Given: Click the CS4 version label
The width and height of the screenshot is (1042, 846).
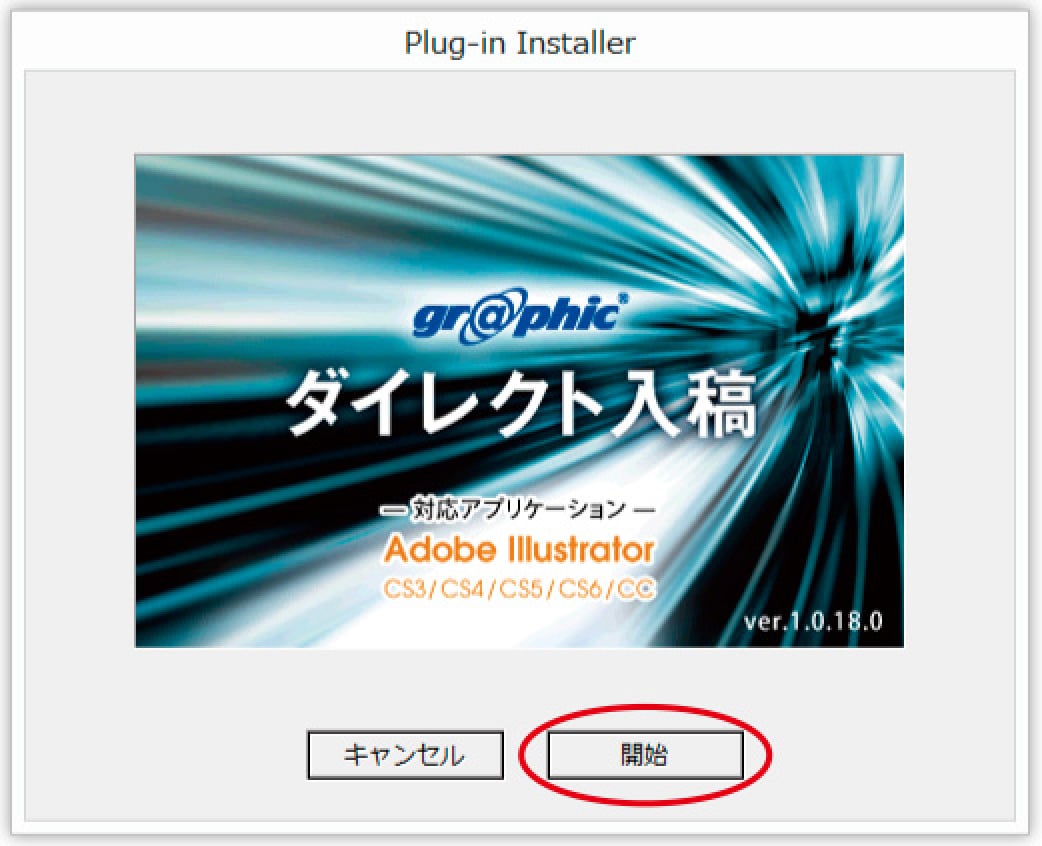Looking at the screenshot, I should tap(464, 590).
